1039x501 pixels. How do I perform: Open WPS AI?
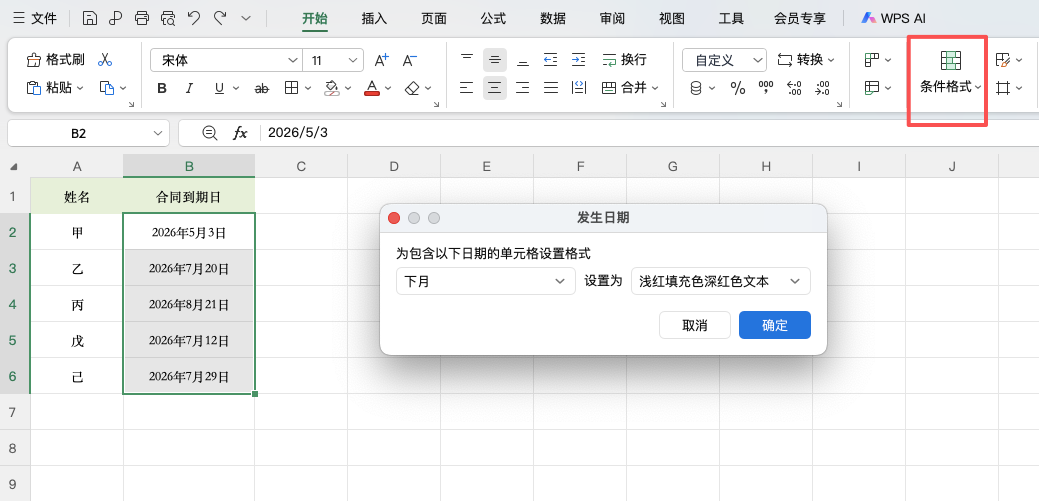[x=893, y=19]
